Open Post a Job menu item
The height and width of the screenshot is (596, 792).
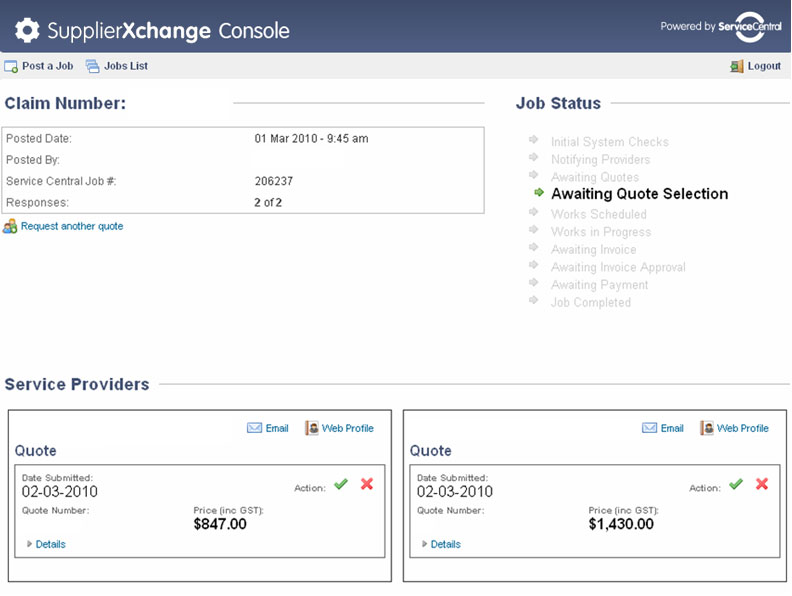pos(47,66)
